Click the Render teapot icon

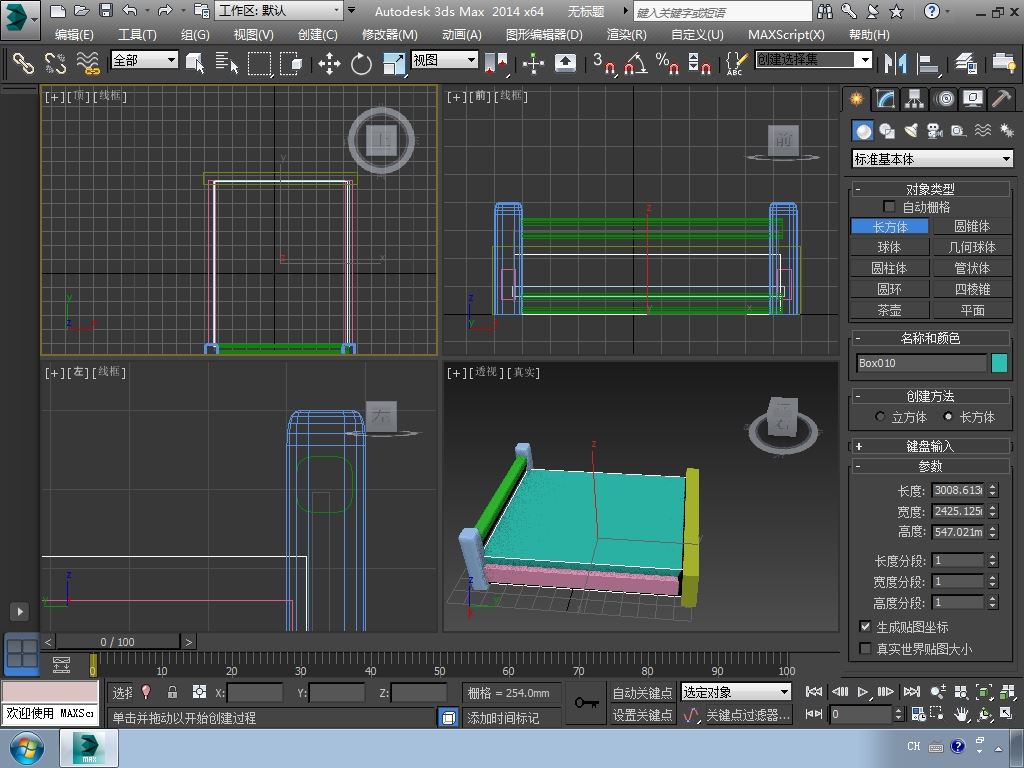pos(1004,63)
